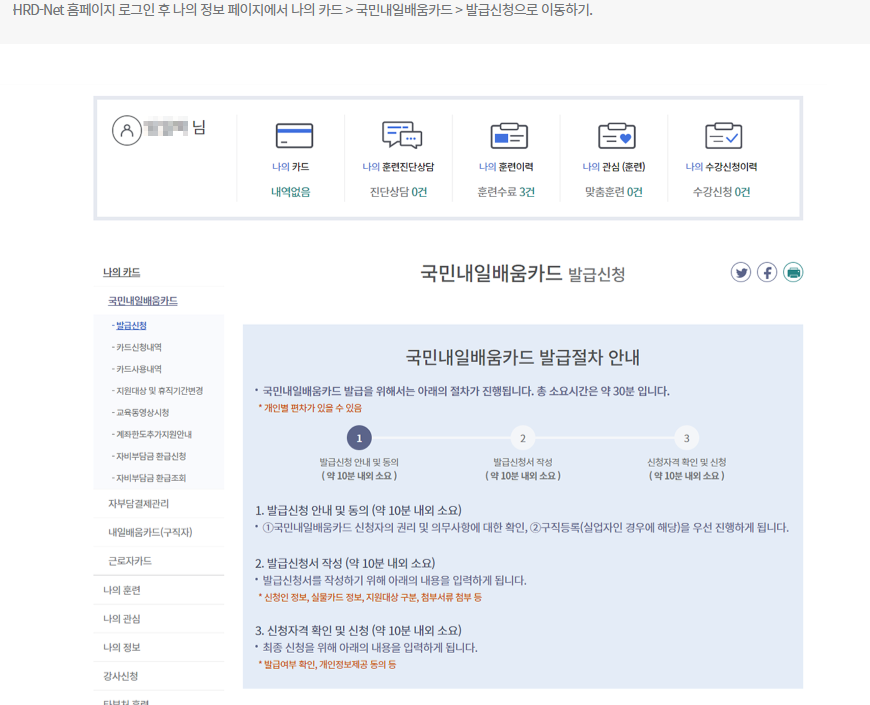Click 나의 관심 (훈련) label
This screenshot has height=705, width=870.
point(614,167)
